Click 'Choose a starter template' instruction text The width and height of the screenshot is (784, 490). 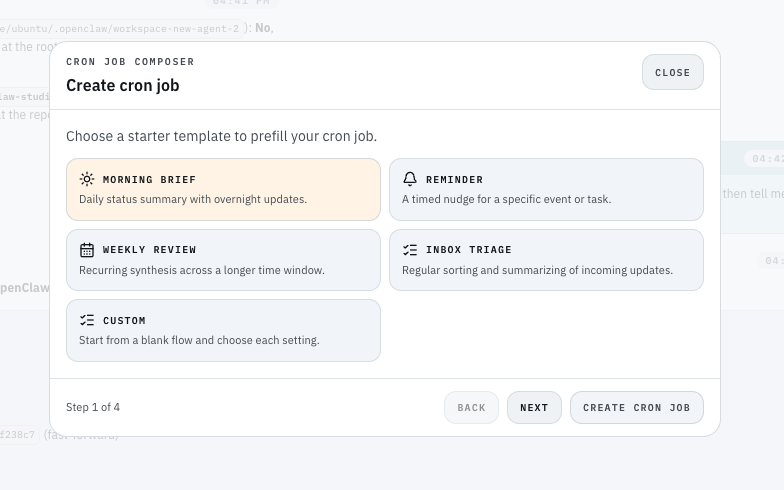[x=222, y=136]
